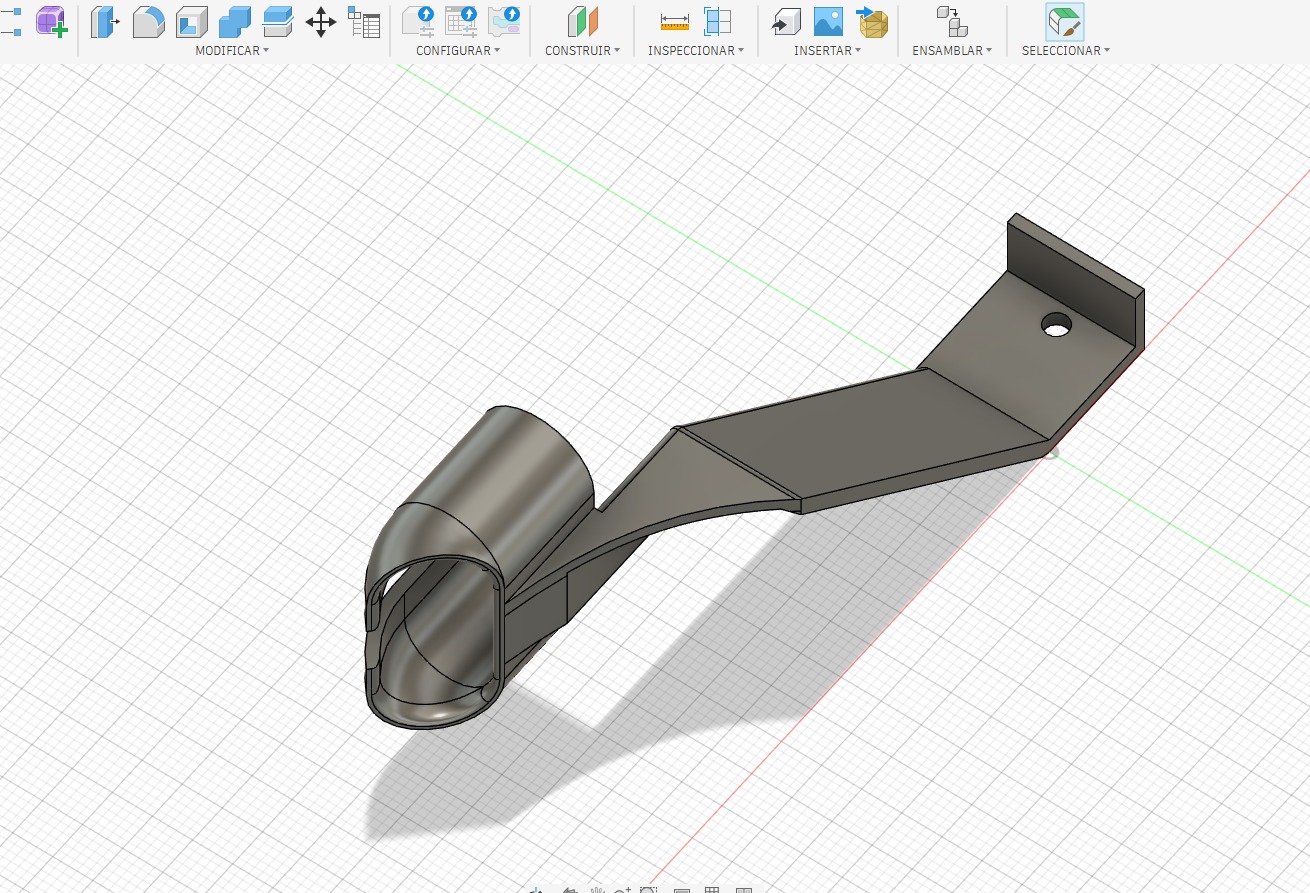Choose the Fillet tool icon
1310x893 pixels.
148,21
